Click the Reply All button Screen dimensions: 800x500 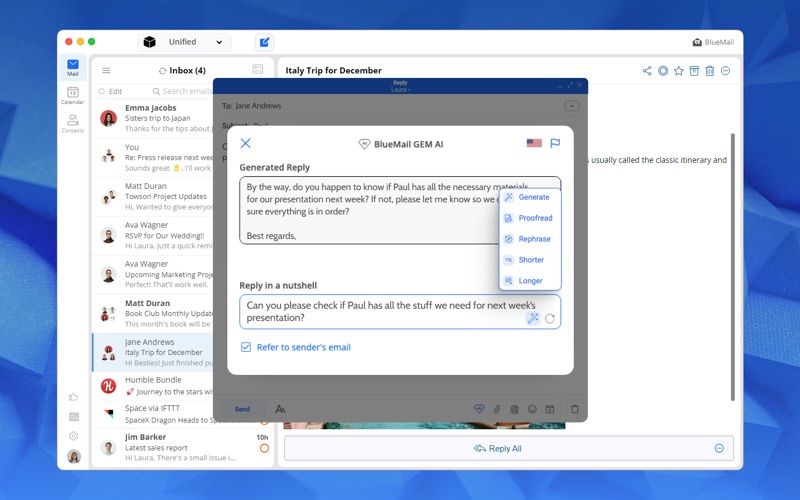pyautogui.click(x=497, y=448)
